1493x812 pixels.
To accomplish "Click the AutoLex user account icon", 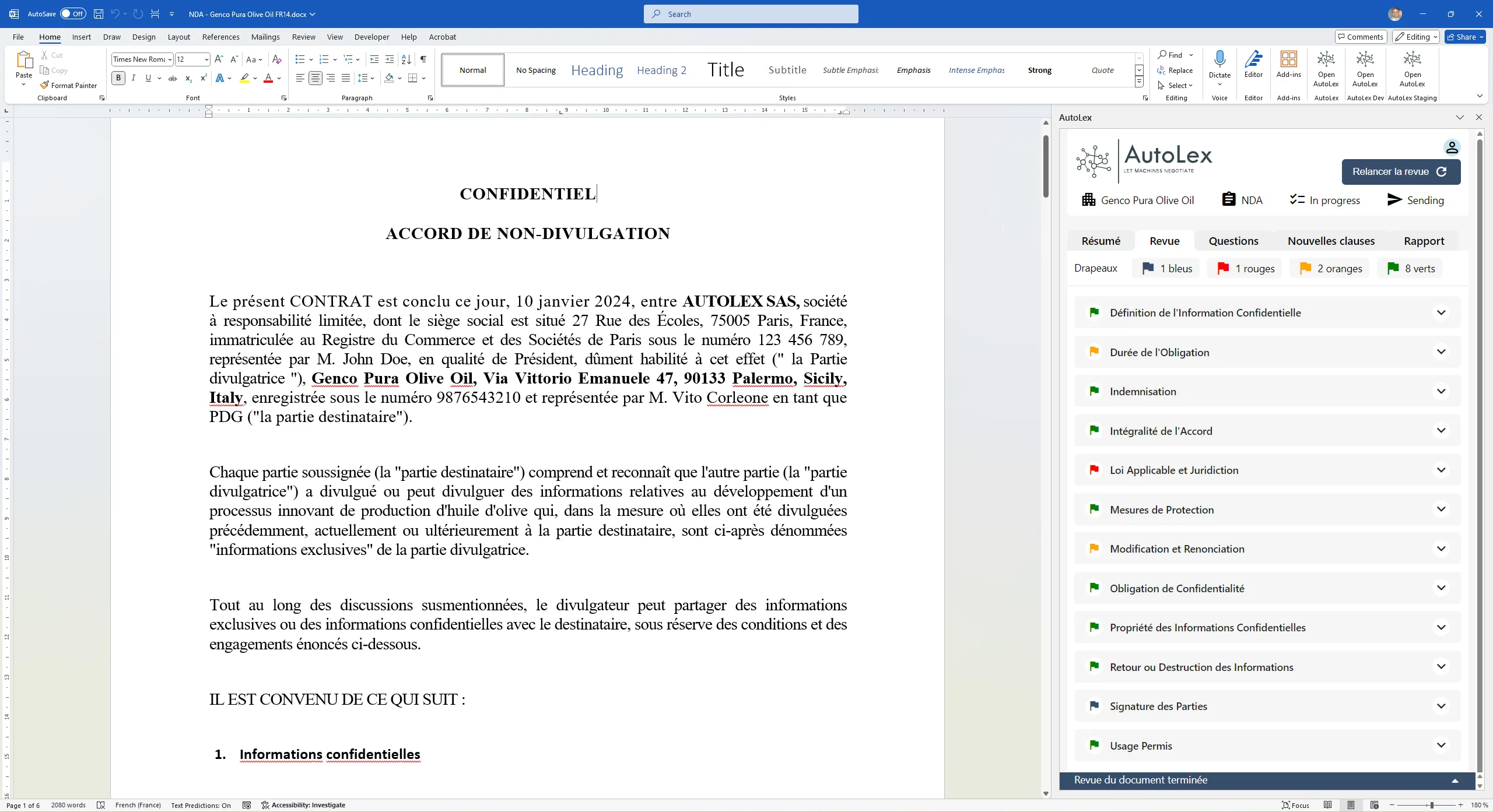I will 1452,147.
